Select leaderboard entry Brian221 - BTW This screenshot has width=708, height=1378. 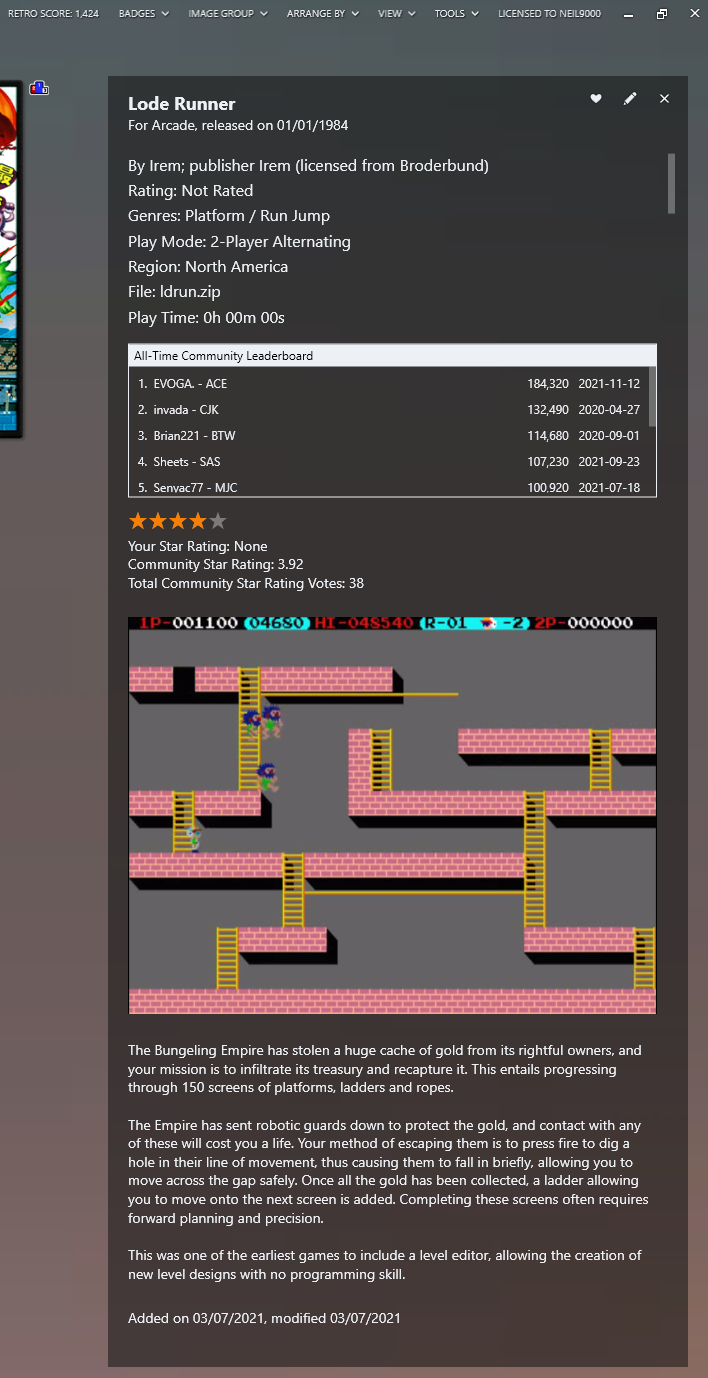(x=389, y=435)
